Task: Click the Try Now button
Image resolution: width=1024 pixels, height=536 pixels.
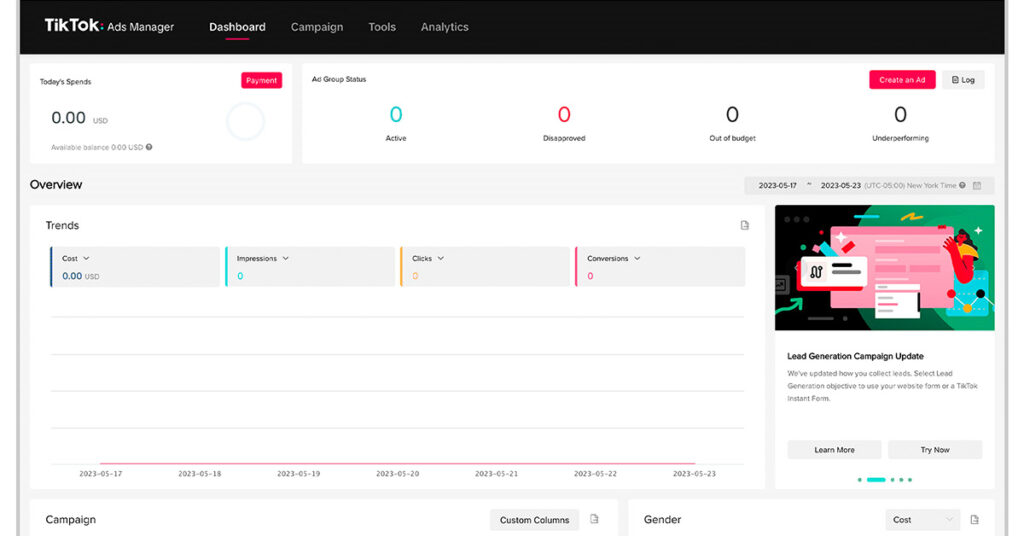Action: coord(935,450)
